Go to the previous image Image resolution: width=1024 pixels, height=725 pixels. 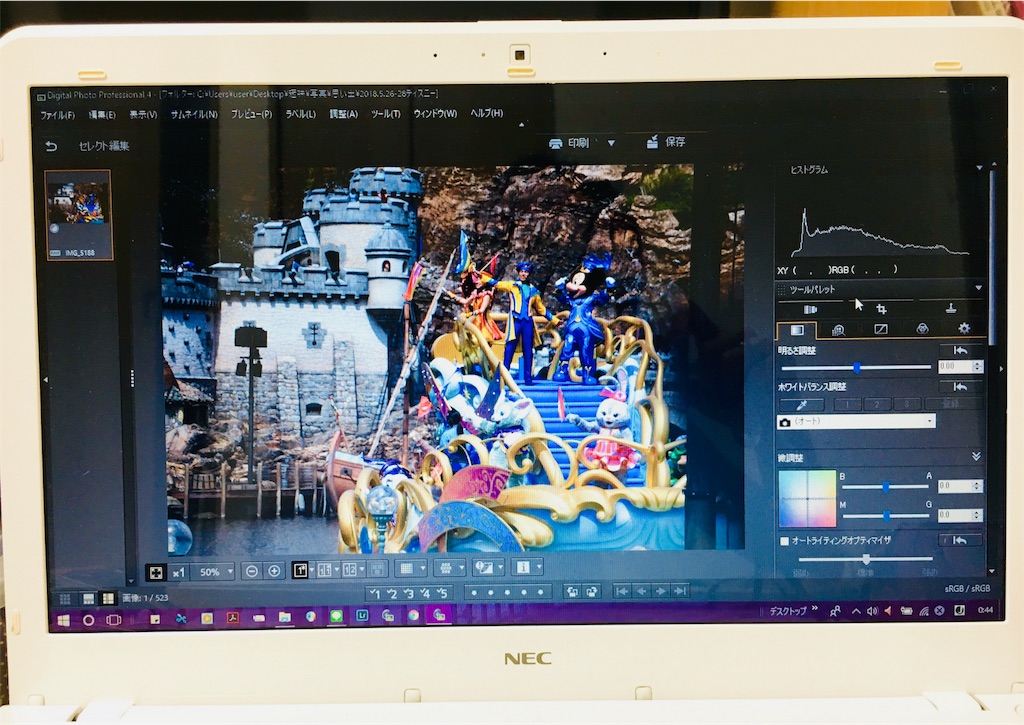pos(641,591)
